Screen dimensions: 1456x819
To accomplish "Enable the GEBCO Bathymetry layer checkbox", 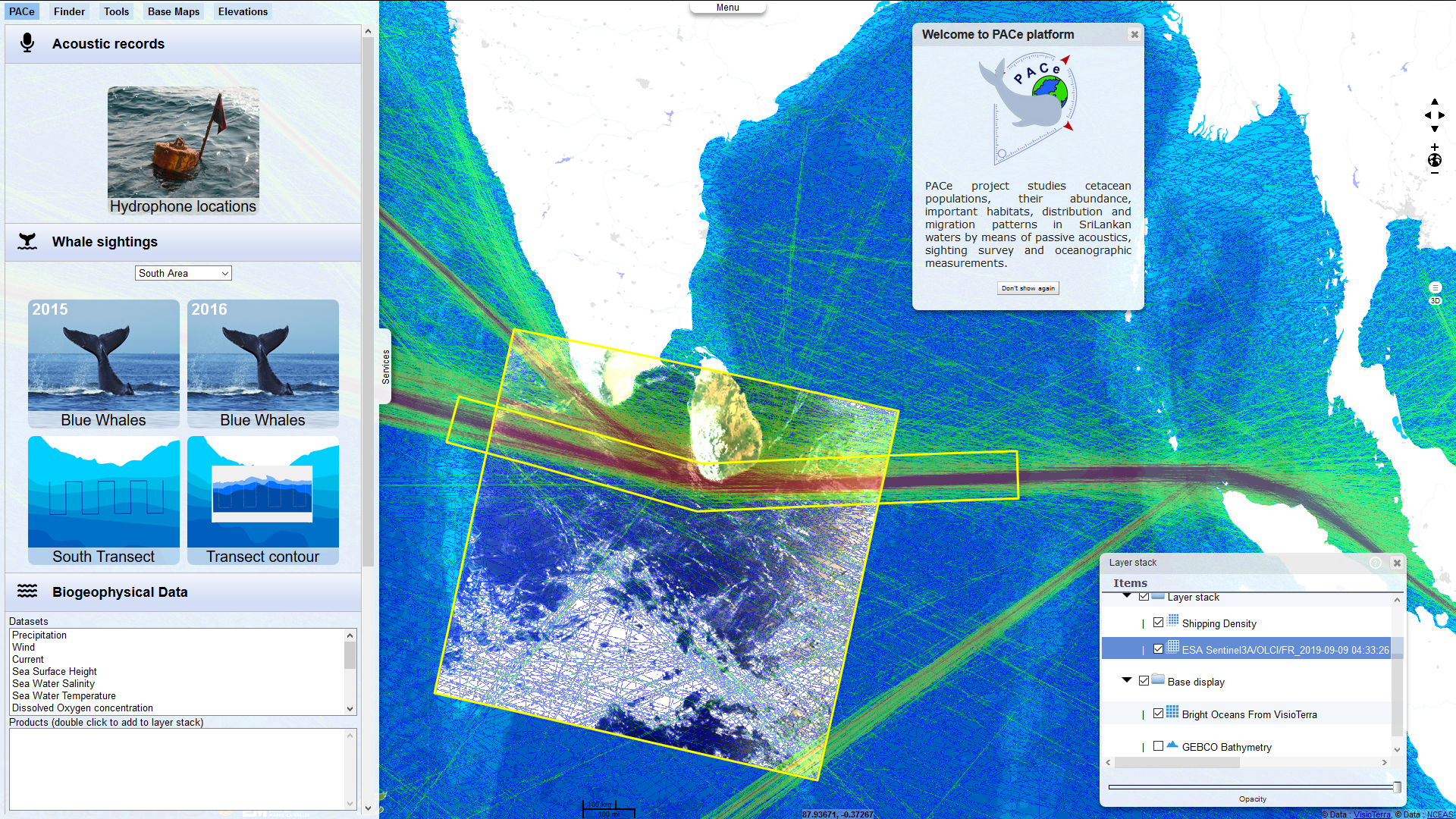I will [1158, 746].
